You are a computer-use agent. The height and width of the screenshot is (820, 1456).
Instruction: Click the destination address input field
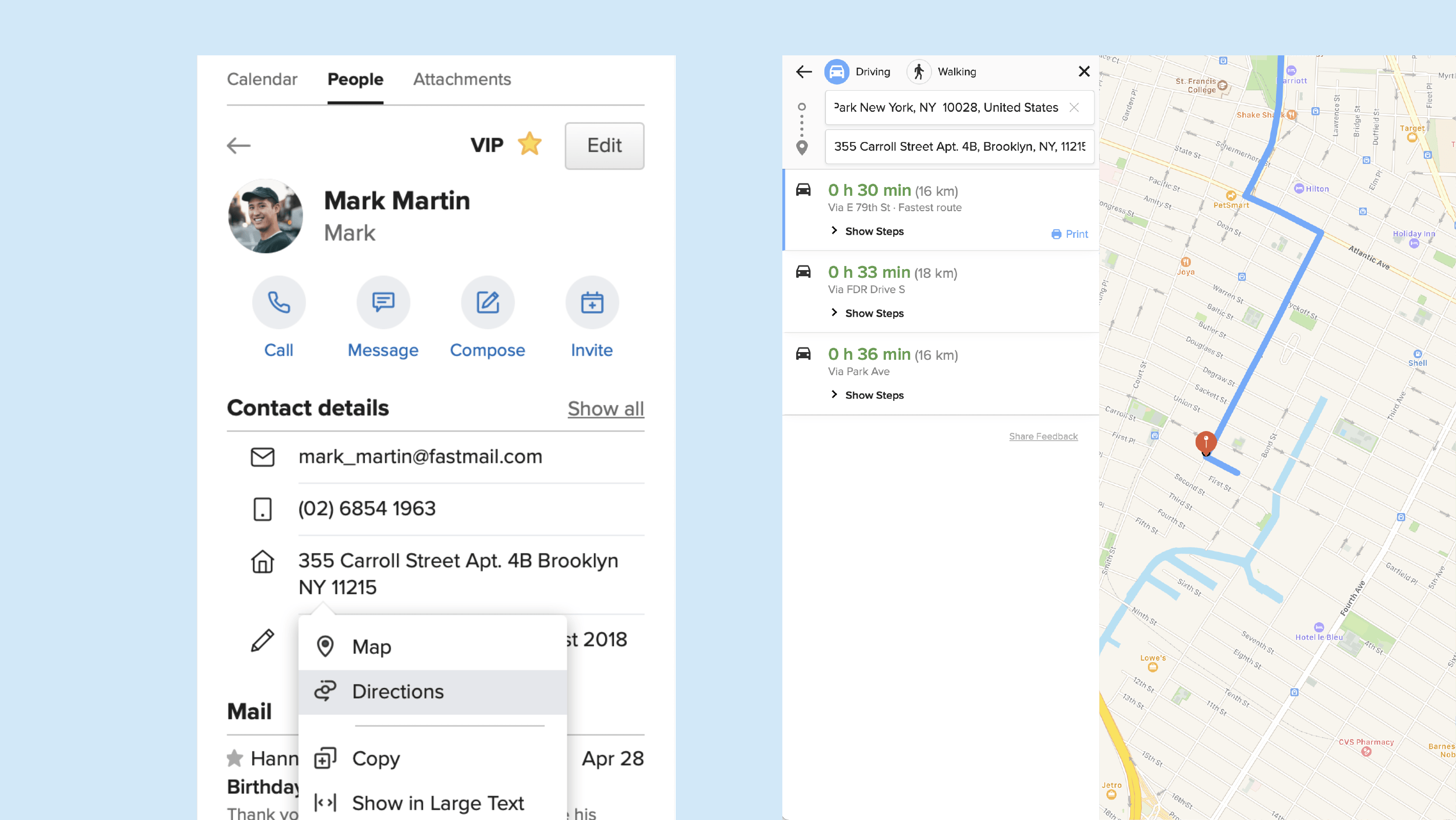click(x=959, y=147)
